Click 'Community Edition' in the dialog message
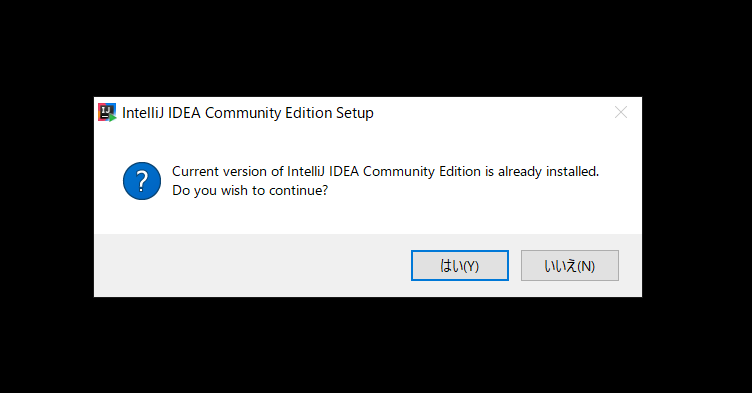This screenshot has width=752, height=393. pos(422,171)
